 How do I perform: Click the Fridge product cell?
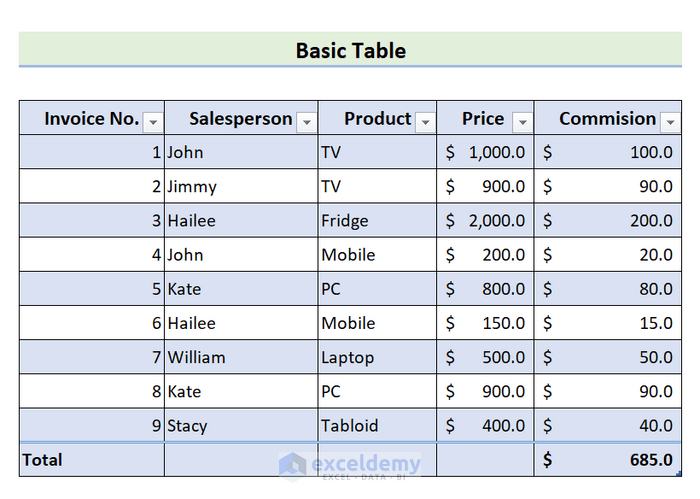(x=377, y=221)
